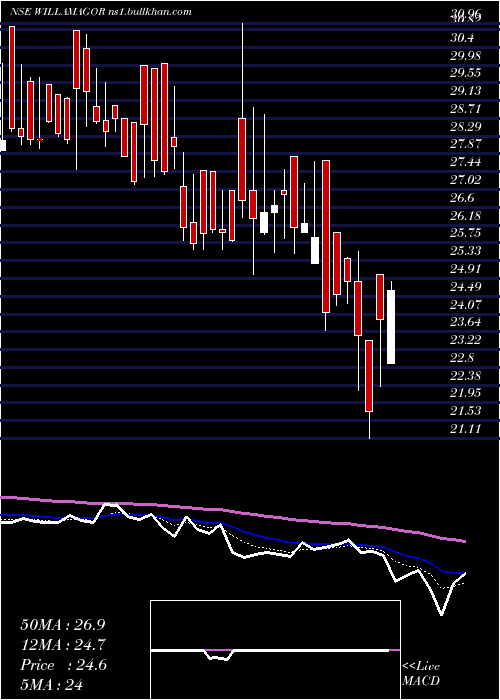Screen dimensions: 500x700
Task: Select the 24.07 price axis label
Action: coord(466,304)
